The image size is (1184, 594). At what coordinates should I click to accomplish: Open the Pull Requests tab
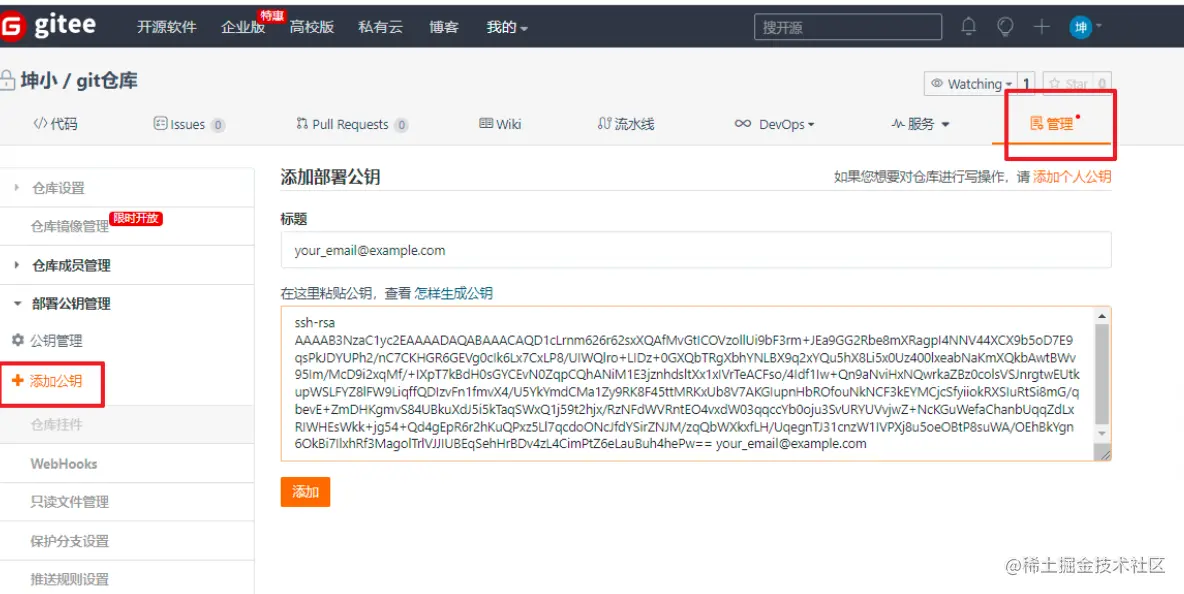click(352, 125)
